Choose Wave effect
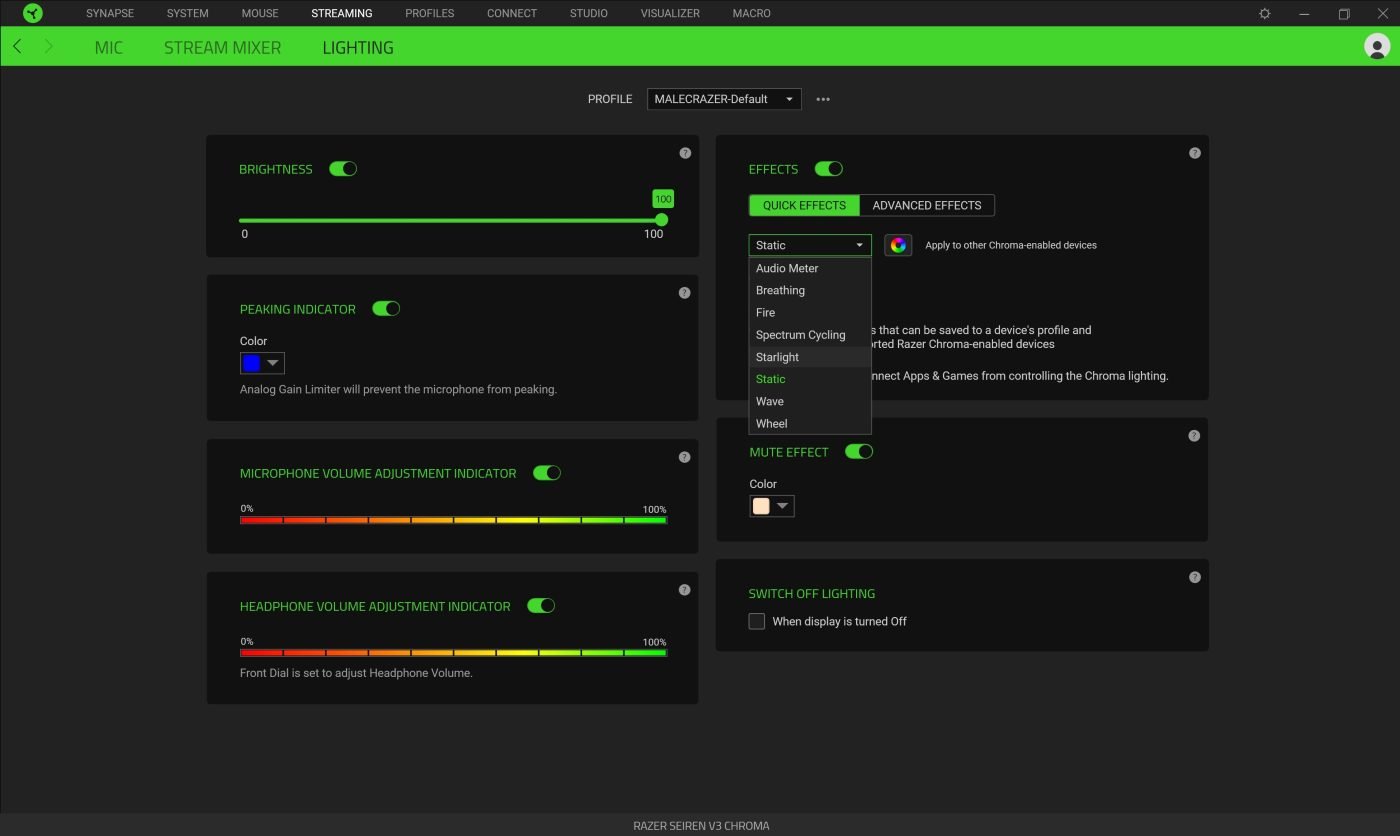 coord(810,401)
